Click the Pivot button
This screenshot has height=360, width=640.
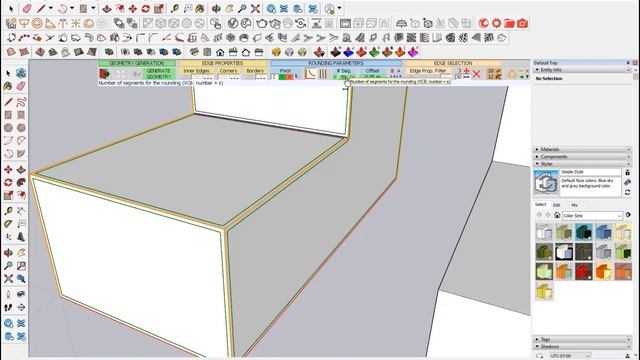pyautogui.click(x=285, y=71)
